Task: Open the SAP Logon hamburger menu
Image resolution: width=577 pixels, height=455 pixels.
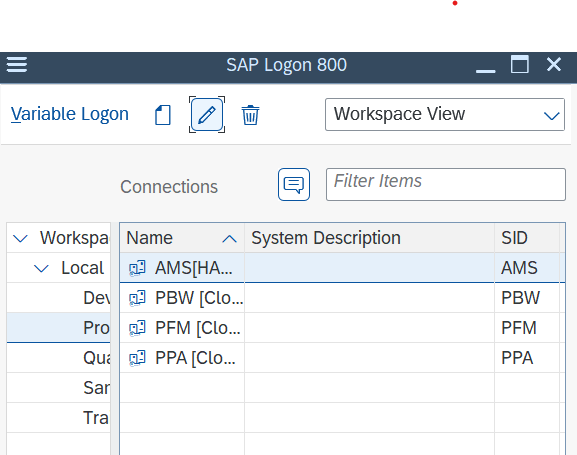Action: pos(17,65)
